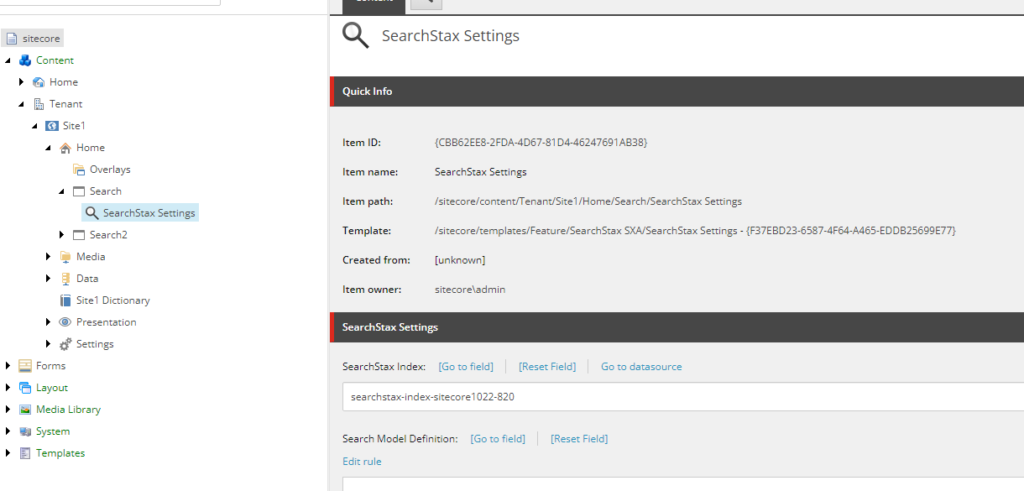Viewport: 1024px width, 491px height.
Task: Expand the Data tree node
Action: click(x=48, y=279)
